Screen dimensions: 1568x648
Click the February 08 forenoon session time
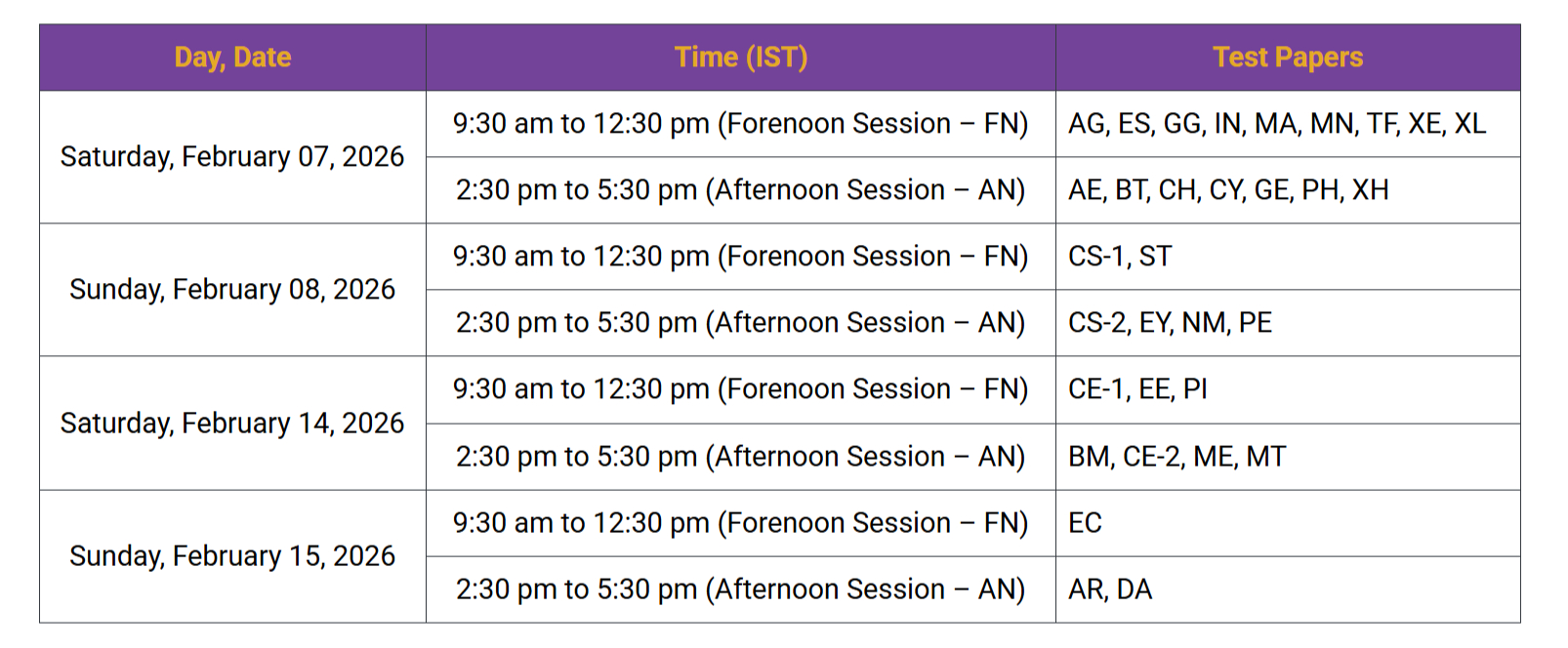[x=740, y=257]
